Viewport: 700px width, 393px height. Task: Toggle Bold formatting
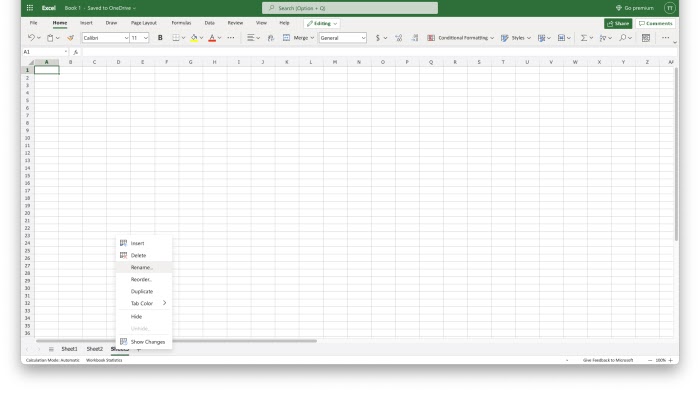point(160,38)
